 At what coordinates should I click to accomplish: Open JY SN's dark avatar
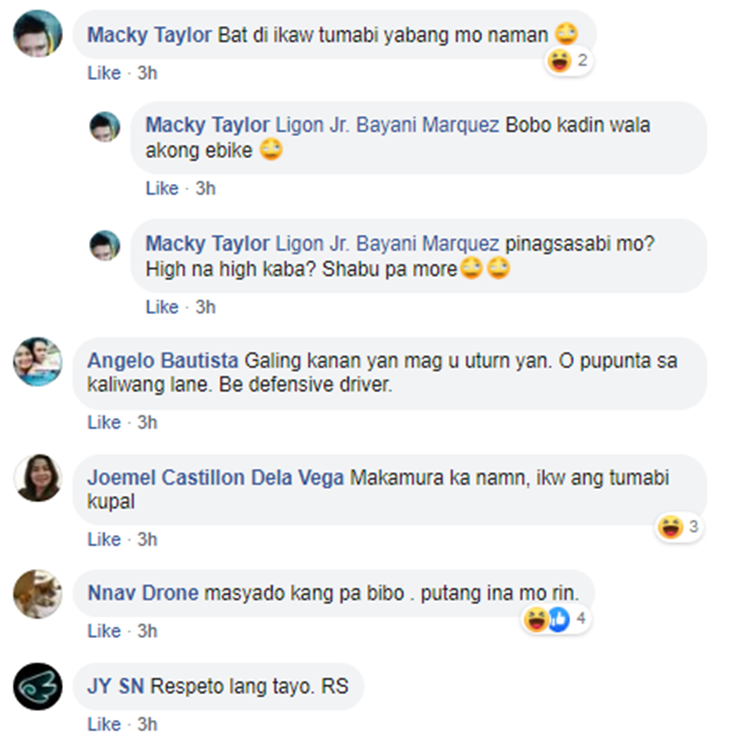click(38, 686)
